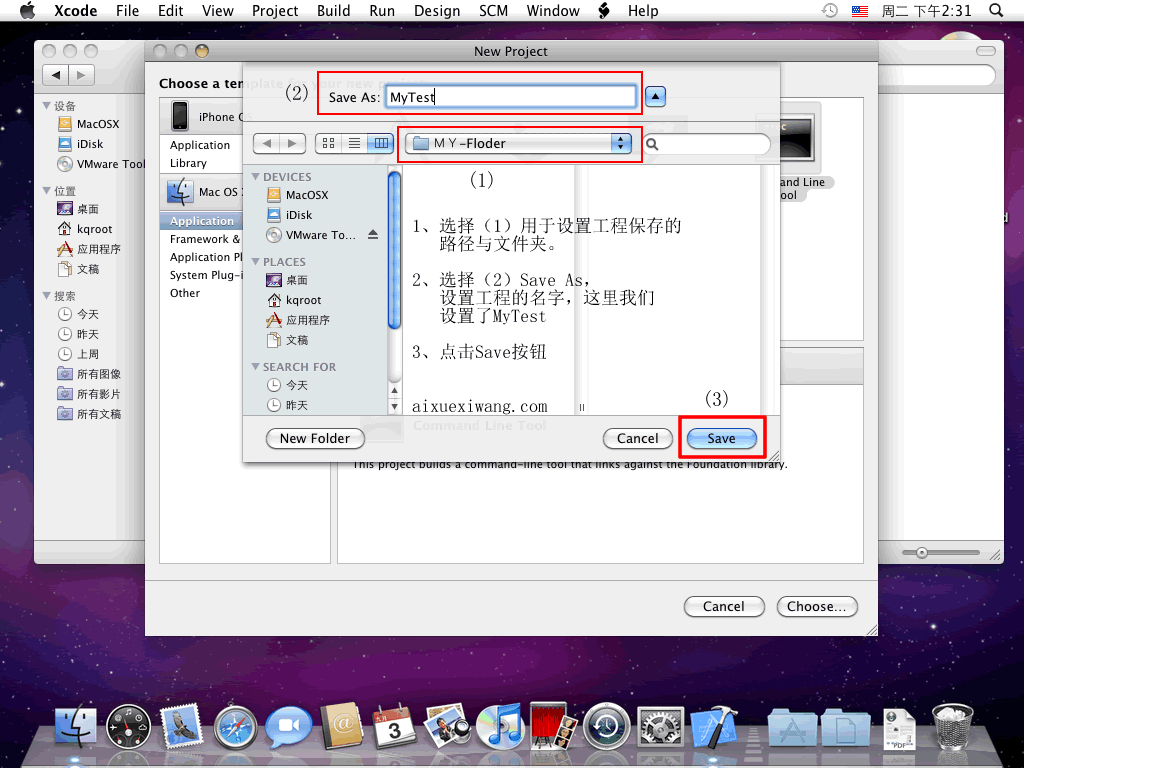
Task: Open the script menu icon beside Window
Action: pyautogui.click(x=604, y=10)
